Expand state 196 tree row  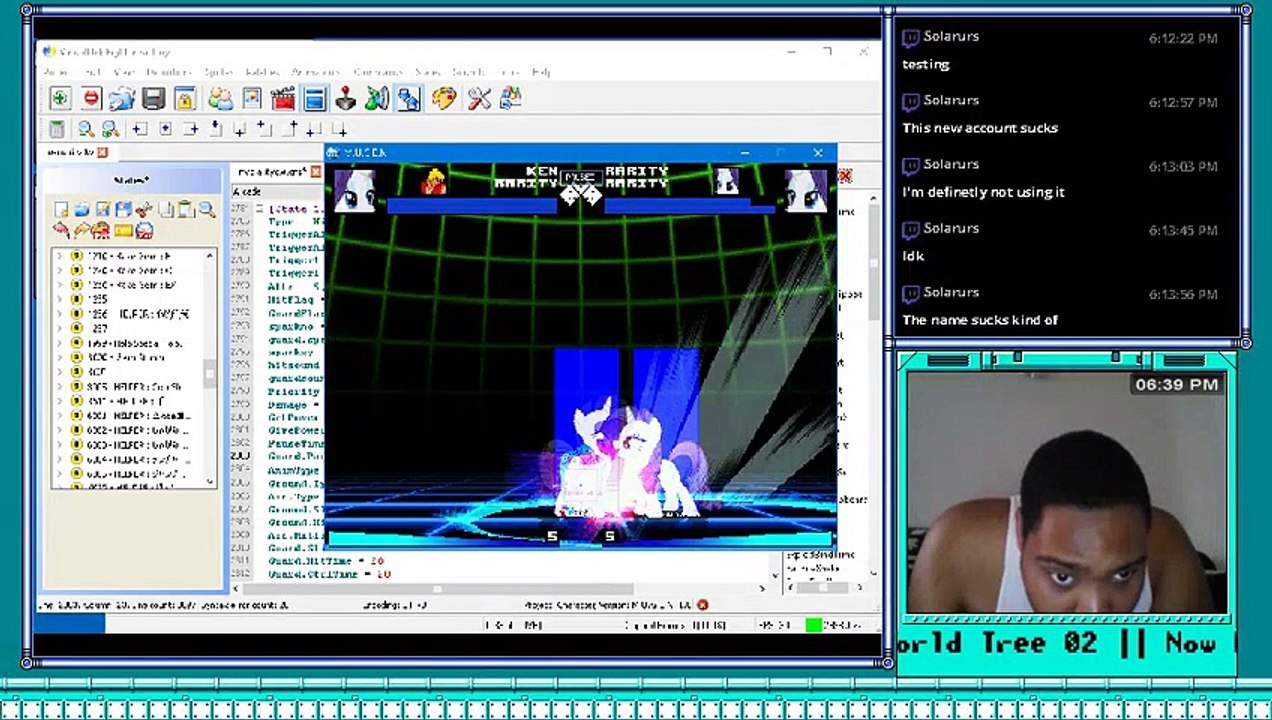point(59,314)
